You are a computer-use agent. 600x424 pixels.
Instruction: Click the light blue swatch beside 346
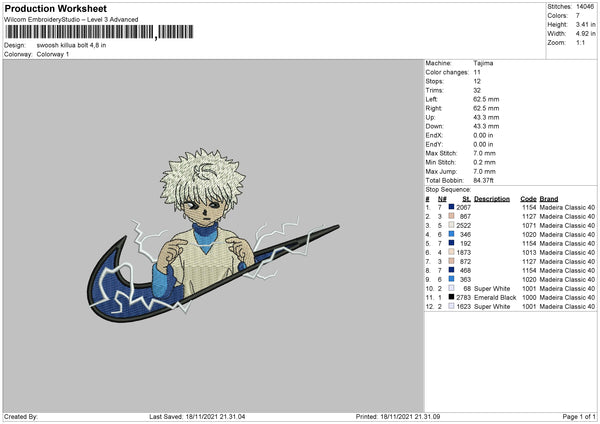point(451,234)
